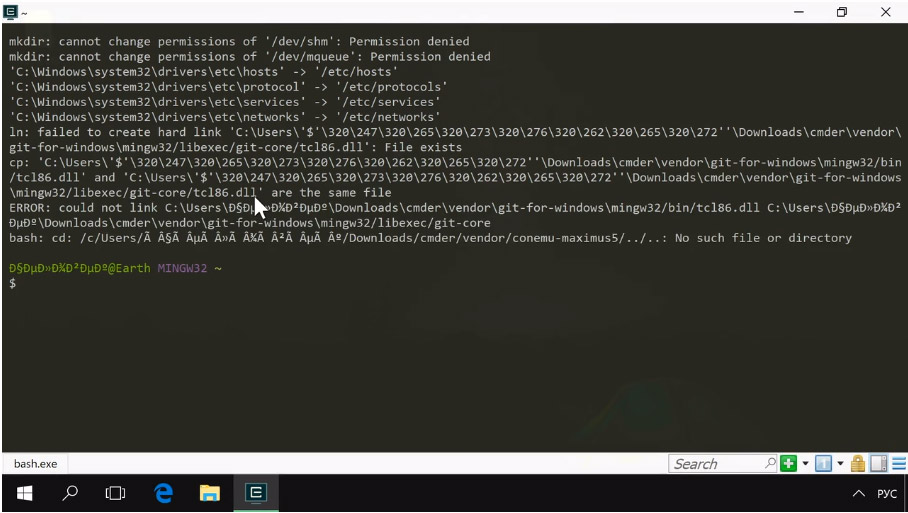Focus the Search input field
Image resolution: width=908 pixels, height=513 pixels.
point(715,464)
